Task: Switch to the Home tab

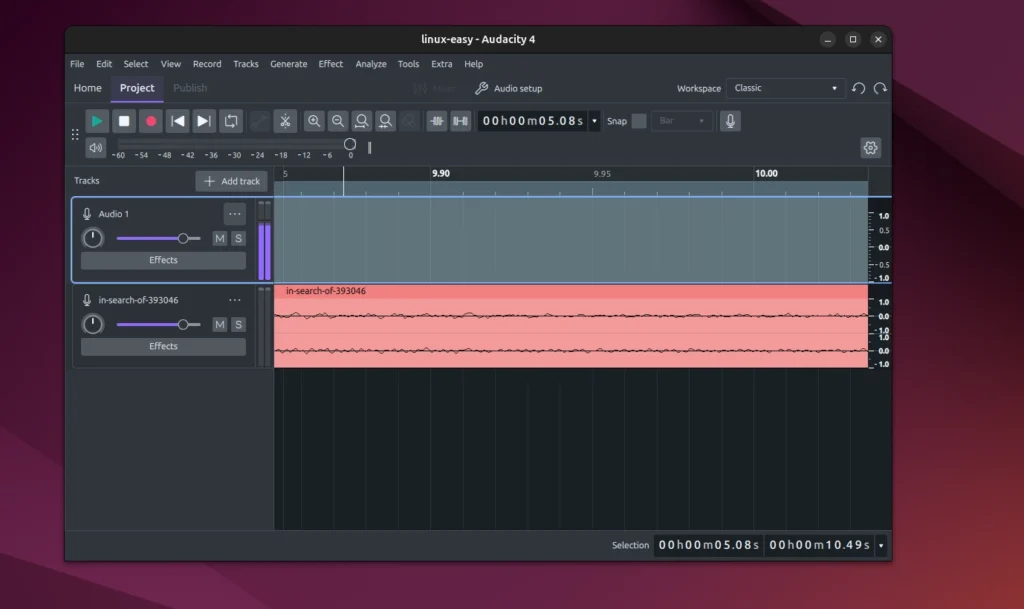Action: (x=87, y=88)
